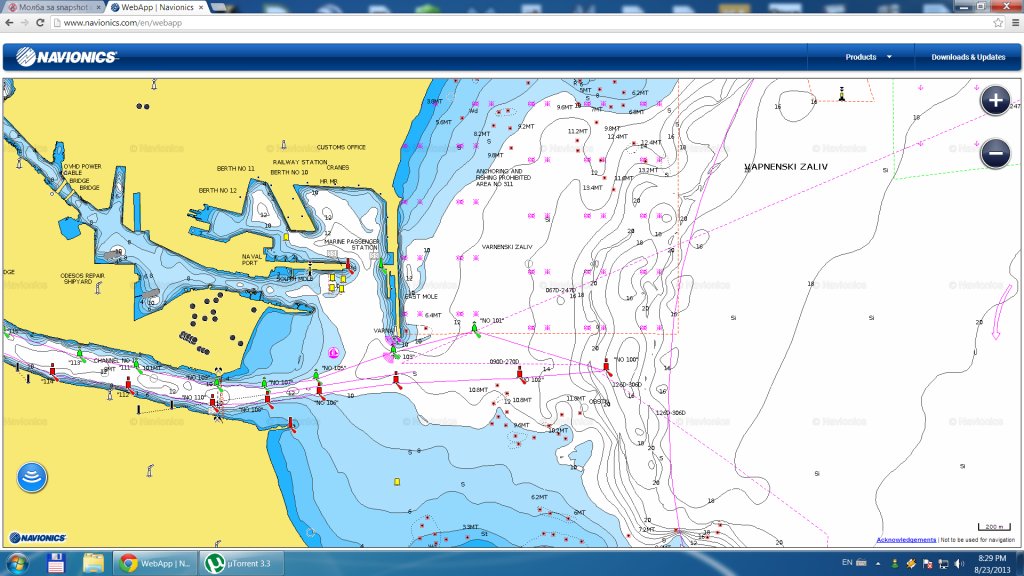The height and width of the screenshot is (576, 1024).
Task: Click the EAST MOLE label
Action: click(x=421, y=296)
